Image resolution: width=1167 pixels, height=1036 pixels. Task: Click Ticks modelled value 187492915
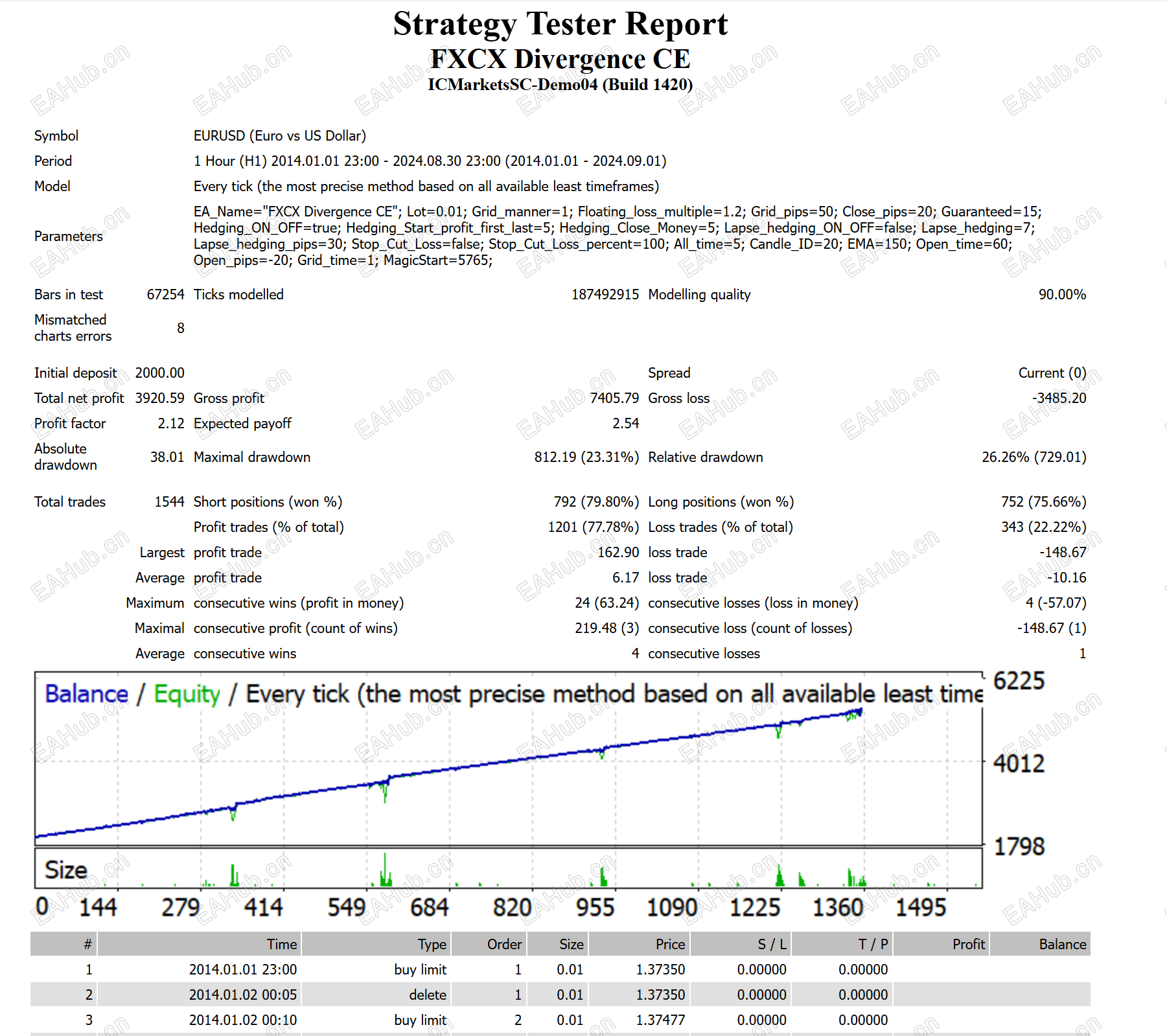[x=605, y=294]
